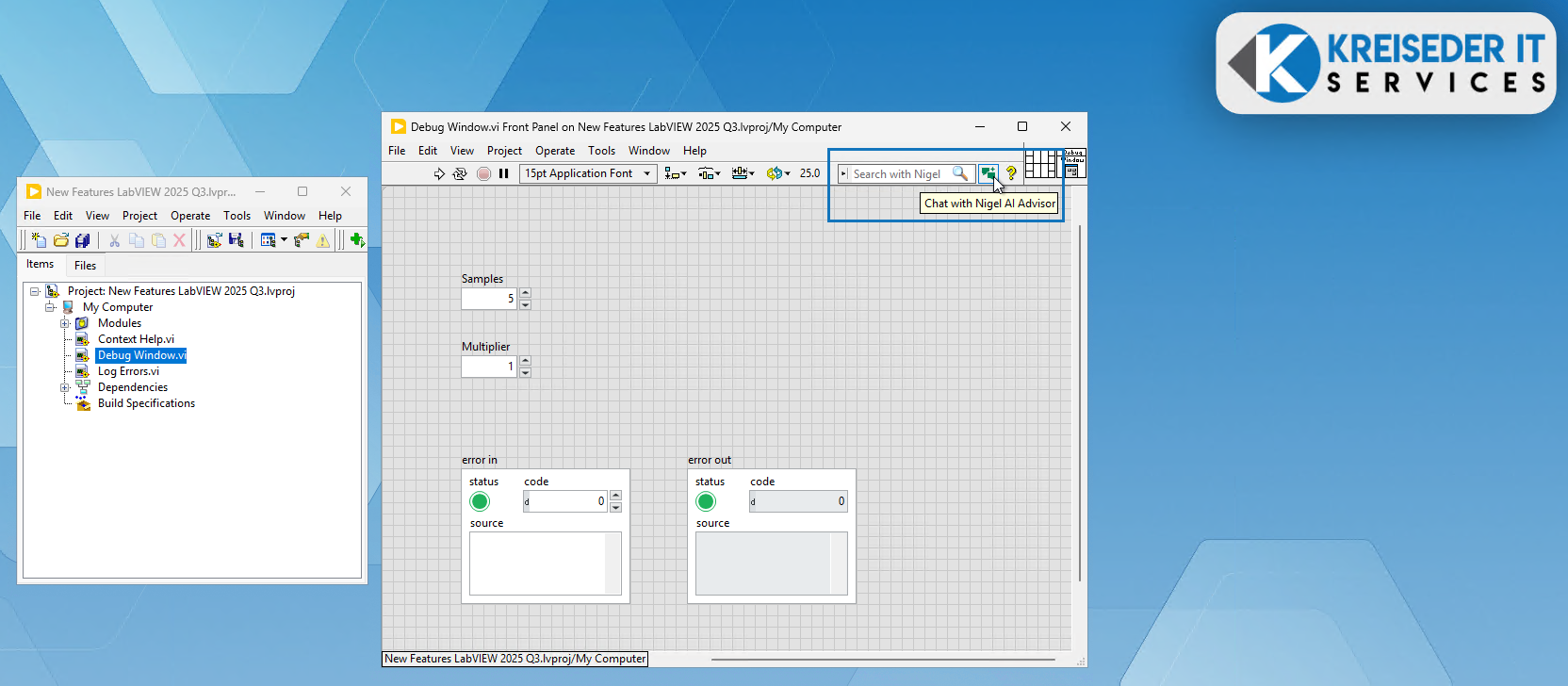Image resolution: width=1568 pixels, height=686 pixels.
Task: Click the Find Project Items hand icon
Action: tap(302, 240)
